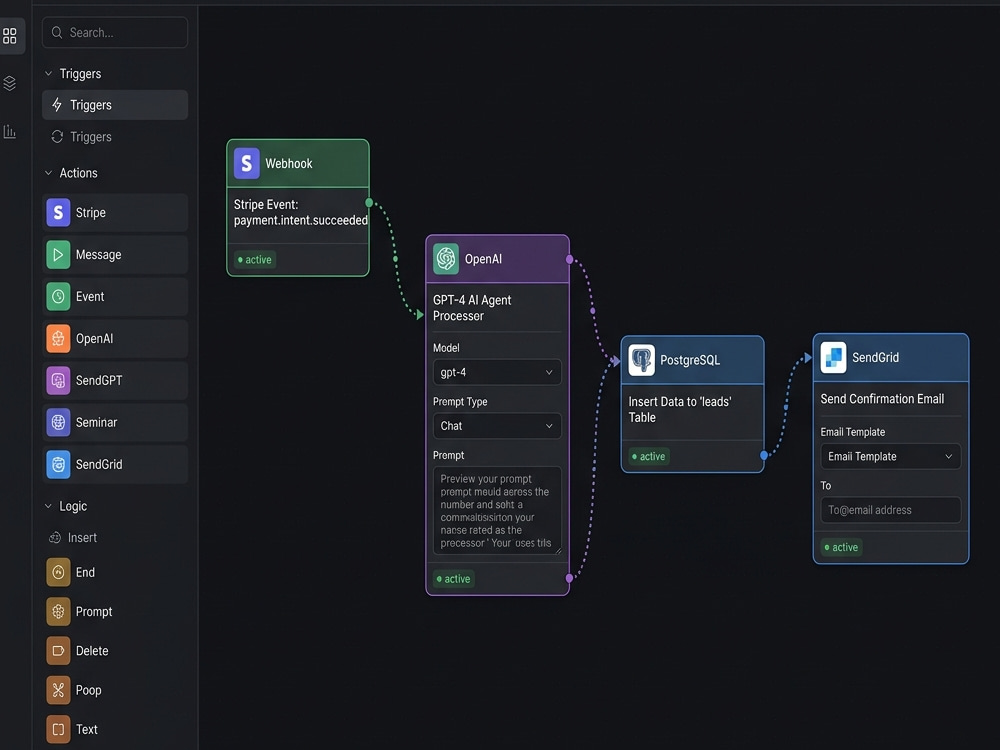Select the Message action label
Viewport: 1000px width, 750px height.
tap(98, 254)
